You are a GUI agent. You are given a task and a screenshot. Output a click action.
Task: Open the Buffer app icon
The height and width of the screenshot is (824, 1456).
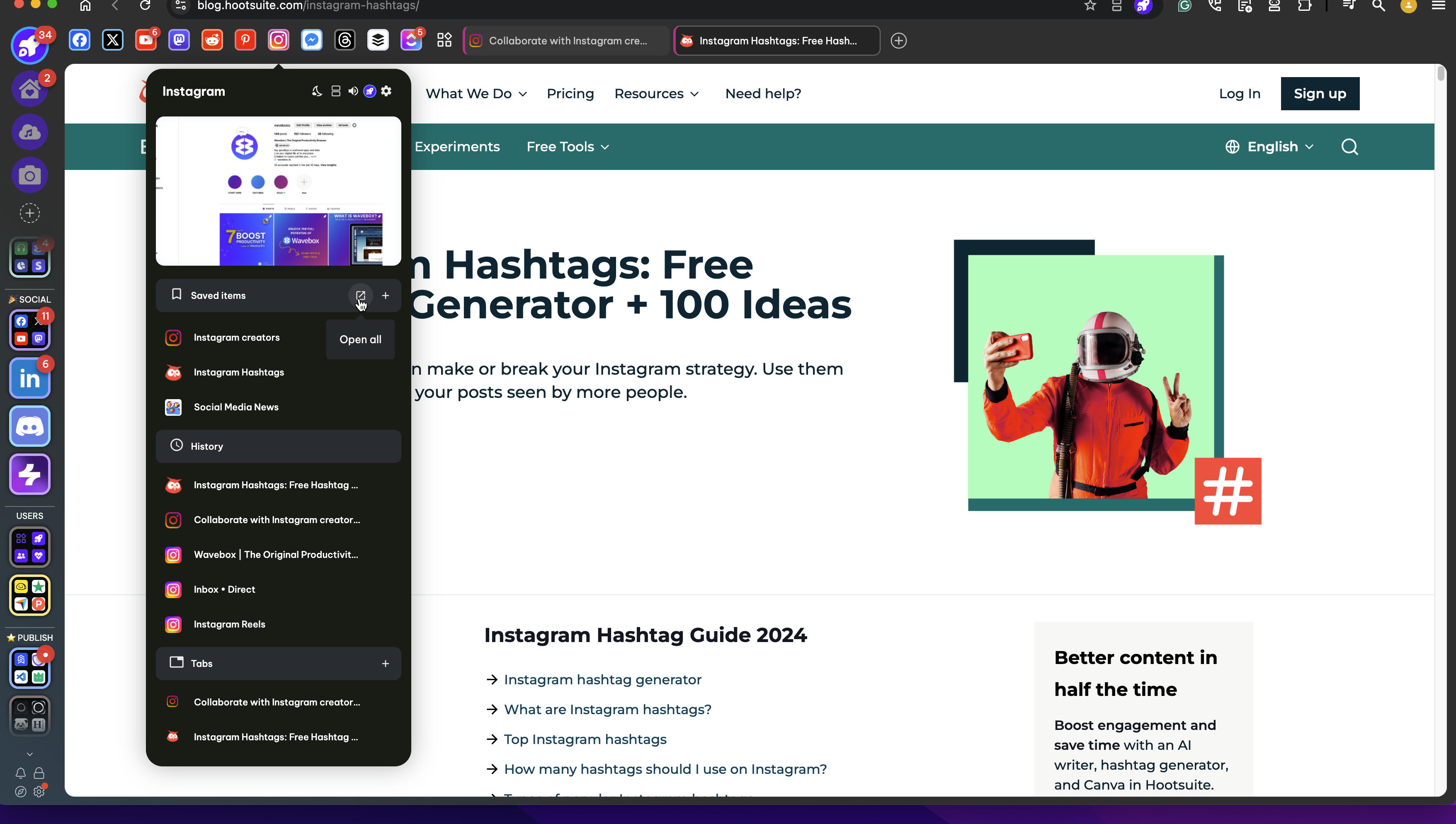[377, 40]
